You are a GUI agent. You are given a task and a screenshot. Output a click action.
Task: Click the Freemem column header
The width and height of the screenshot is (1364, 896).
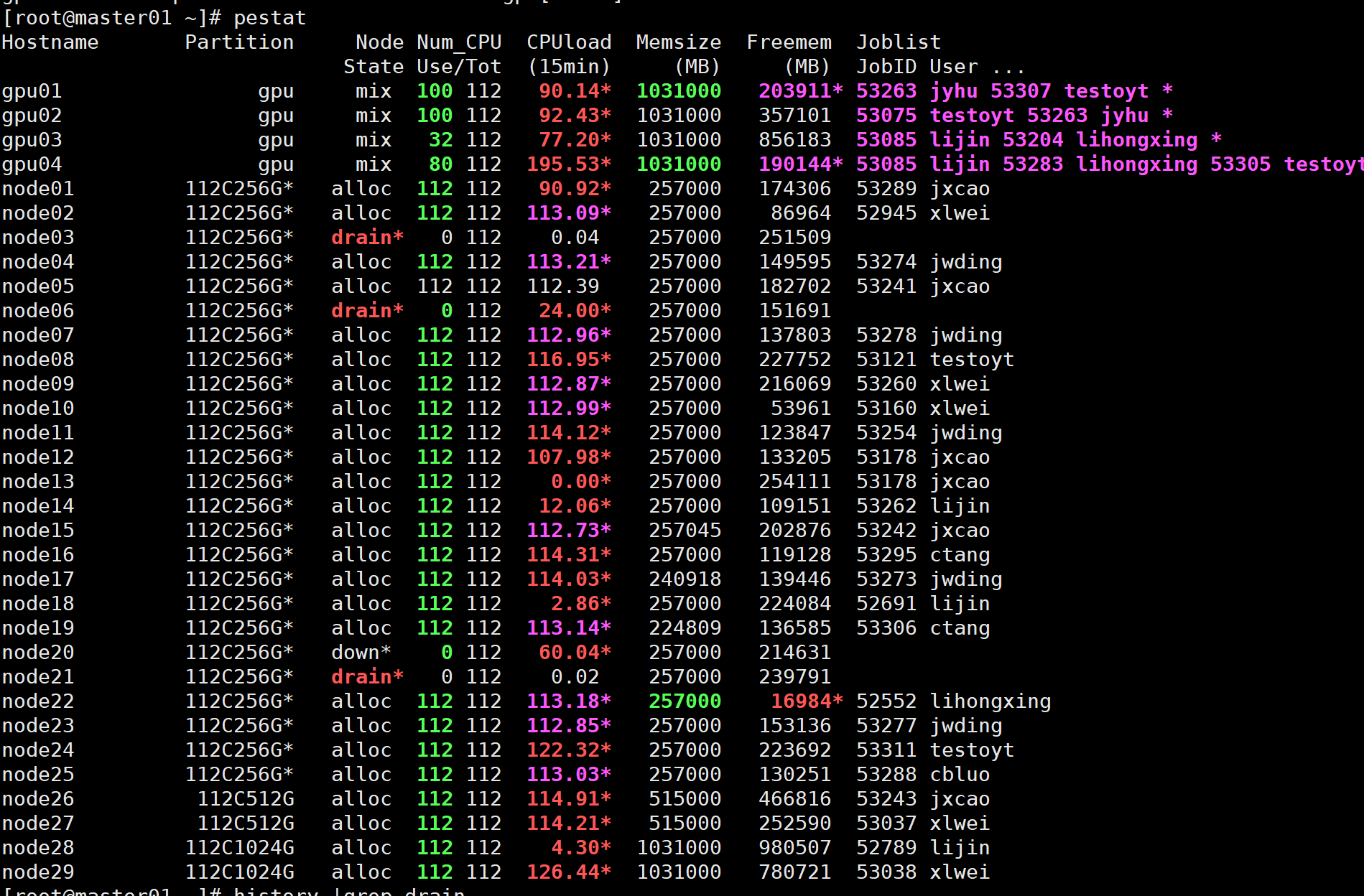pos(789,42)
